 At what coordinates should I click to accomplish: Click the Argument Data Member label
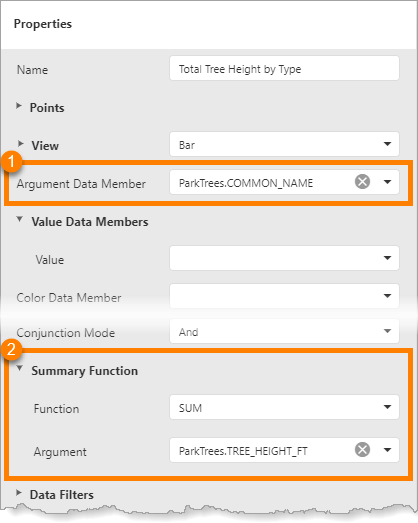click(81, 184)
